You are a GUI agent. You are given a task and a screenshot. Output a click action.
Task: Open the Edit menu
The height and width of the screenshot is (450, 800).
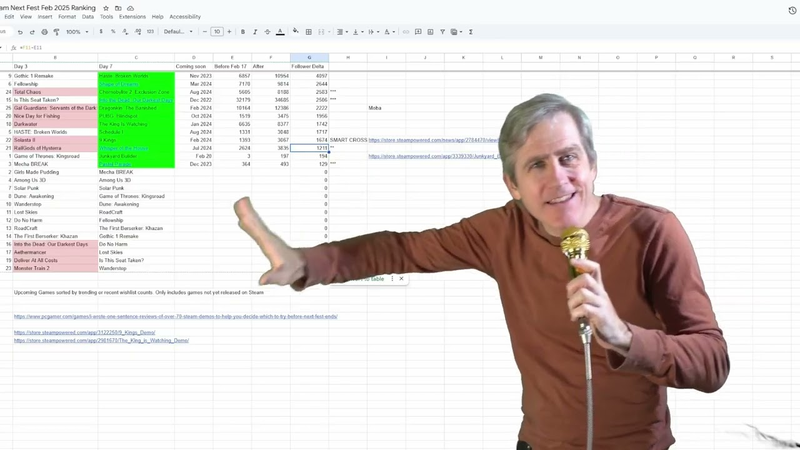pos(9,17)
